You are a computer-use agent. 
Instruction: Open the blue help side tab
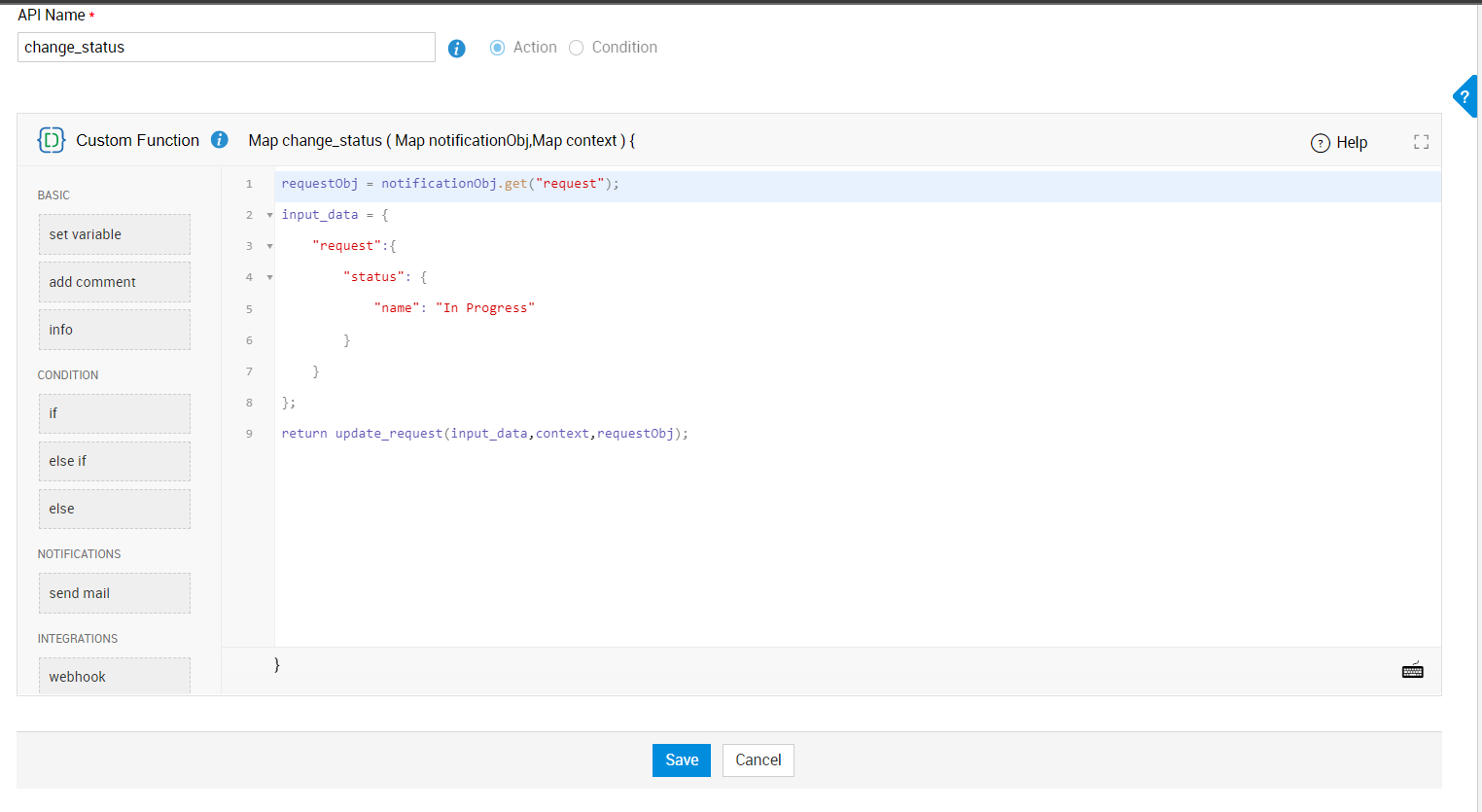(1464, 97)
